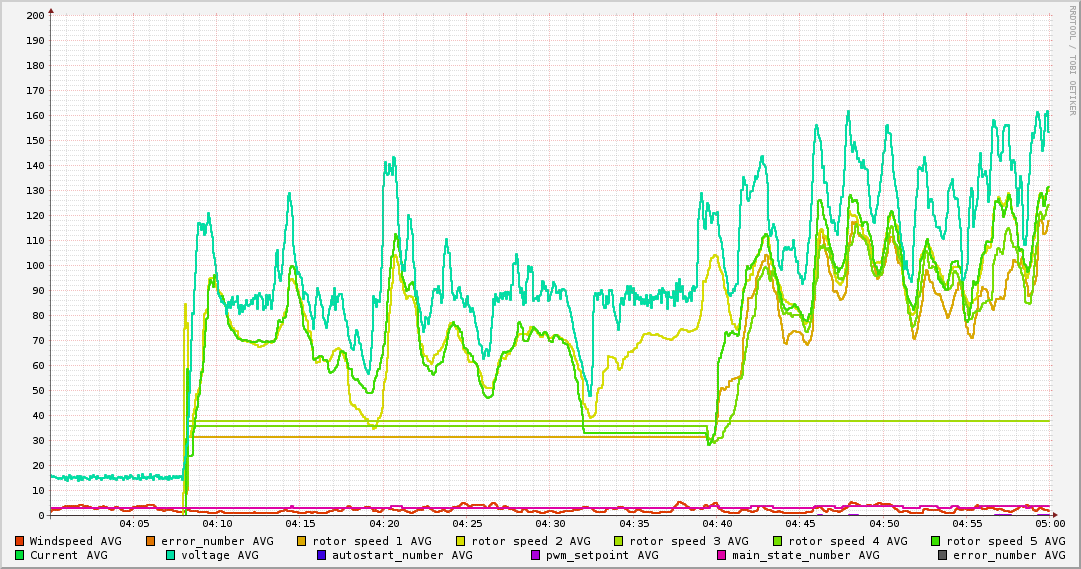Click the 70 value on vertical axis
1081x569 pixels.
[x=39, y=341]
